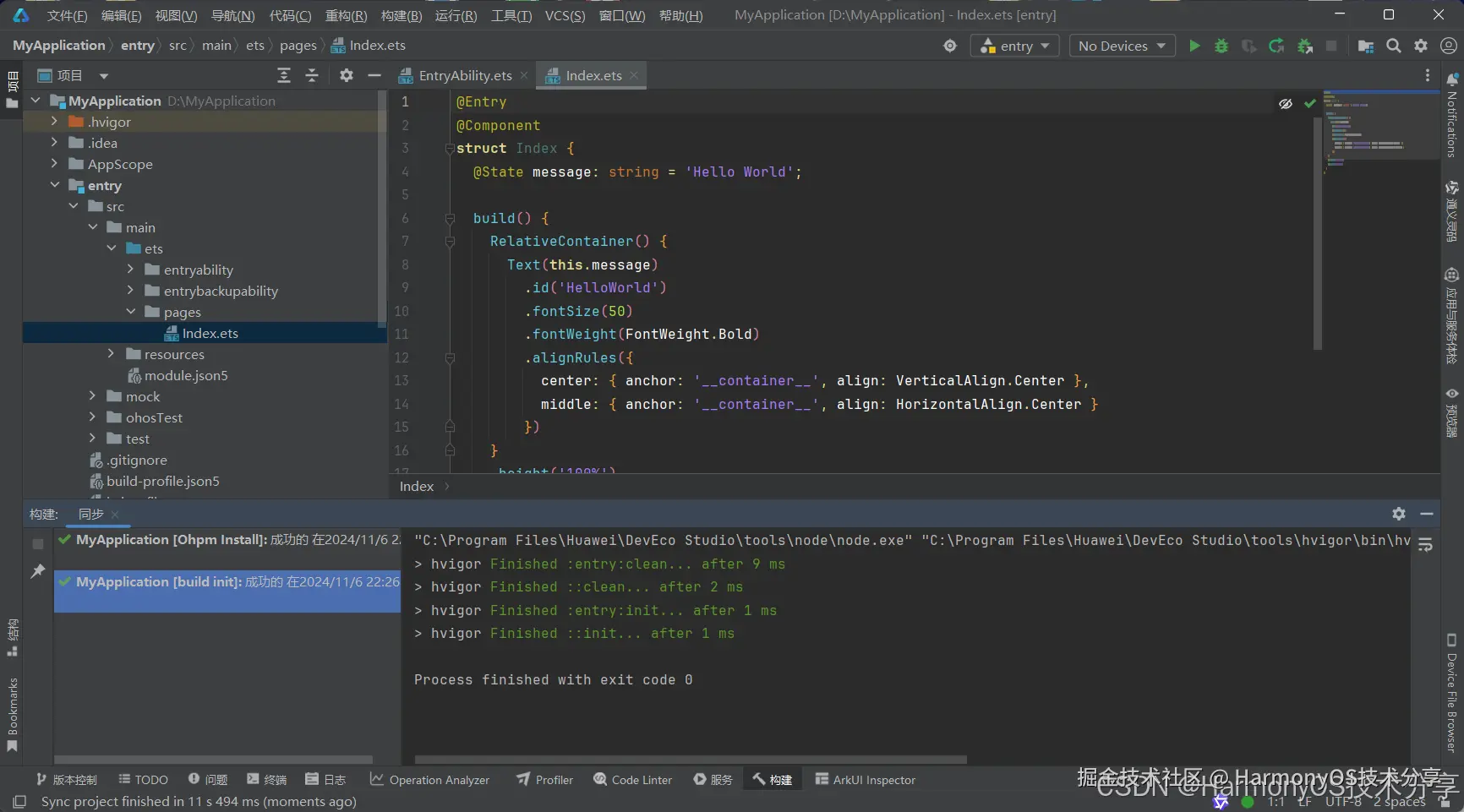
Task: Click Collapse All in project panel
Action: (x=312, y=75)
